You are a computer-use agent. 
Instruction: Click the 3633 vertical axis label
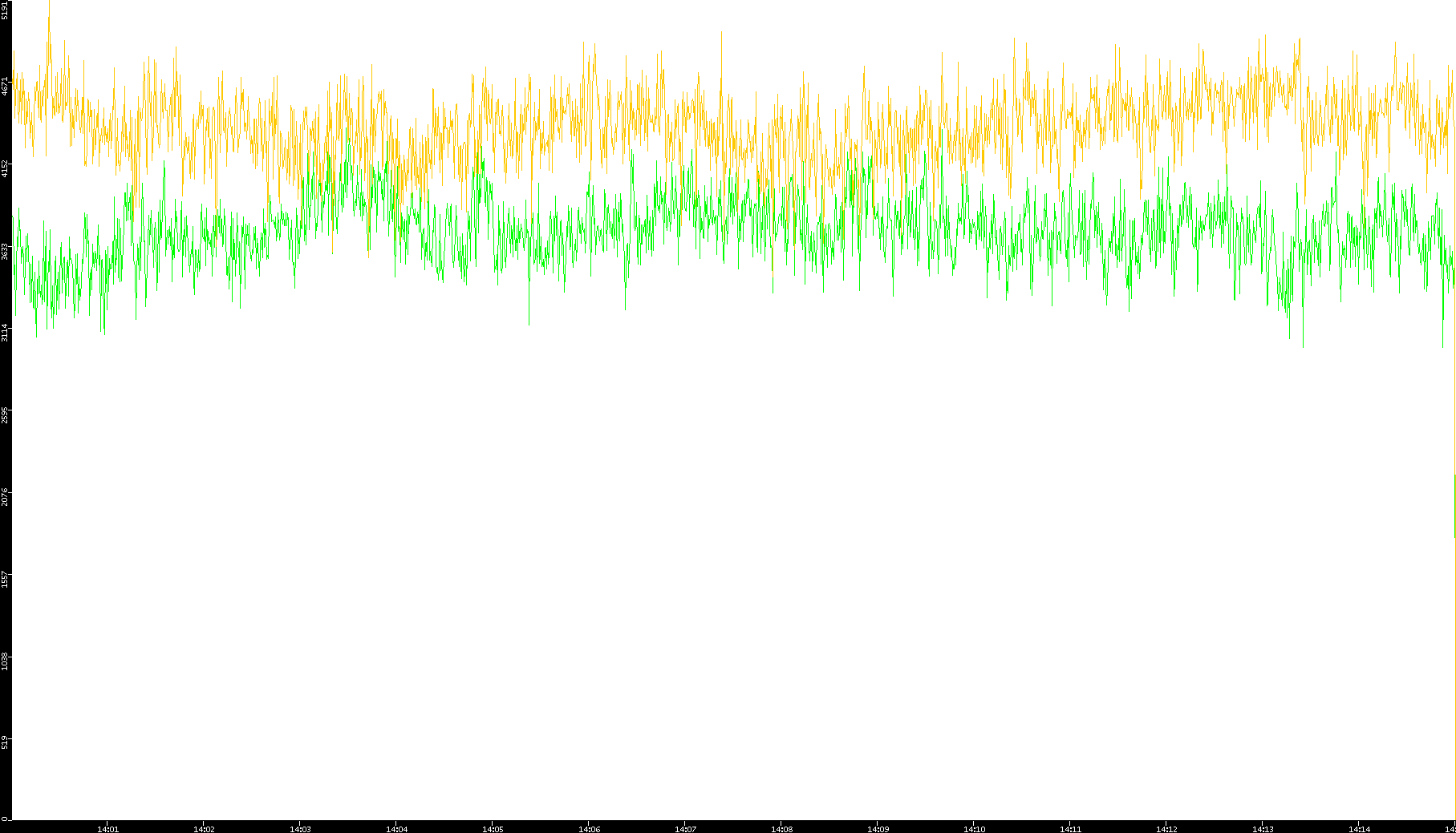[6, 251]
